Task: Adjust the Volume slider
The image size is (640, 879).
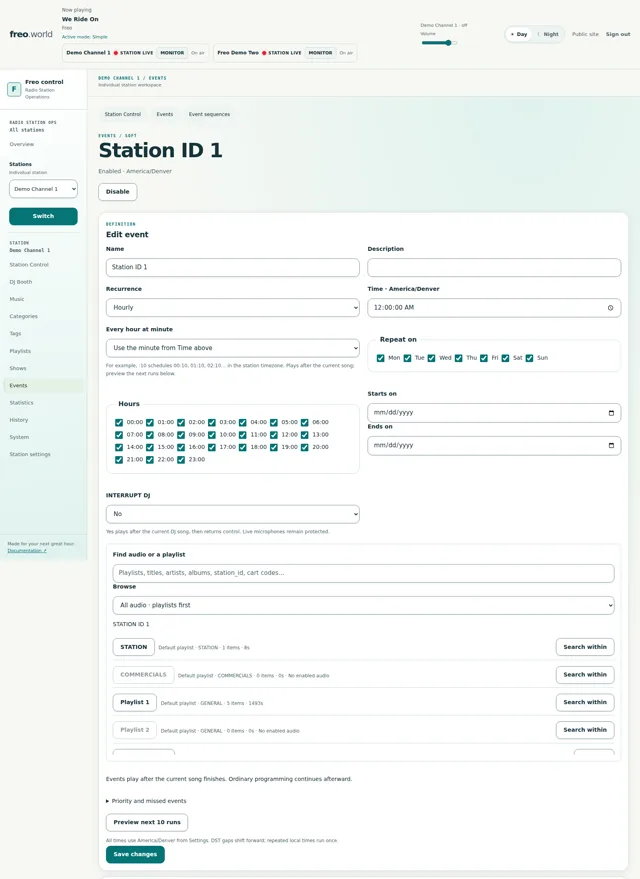Action: coord(439,43)
